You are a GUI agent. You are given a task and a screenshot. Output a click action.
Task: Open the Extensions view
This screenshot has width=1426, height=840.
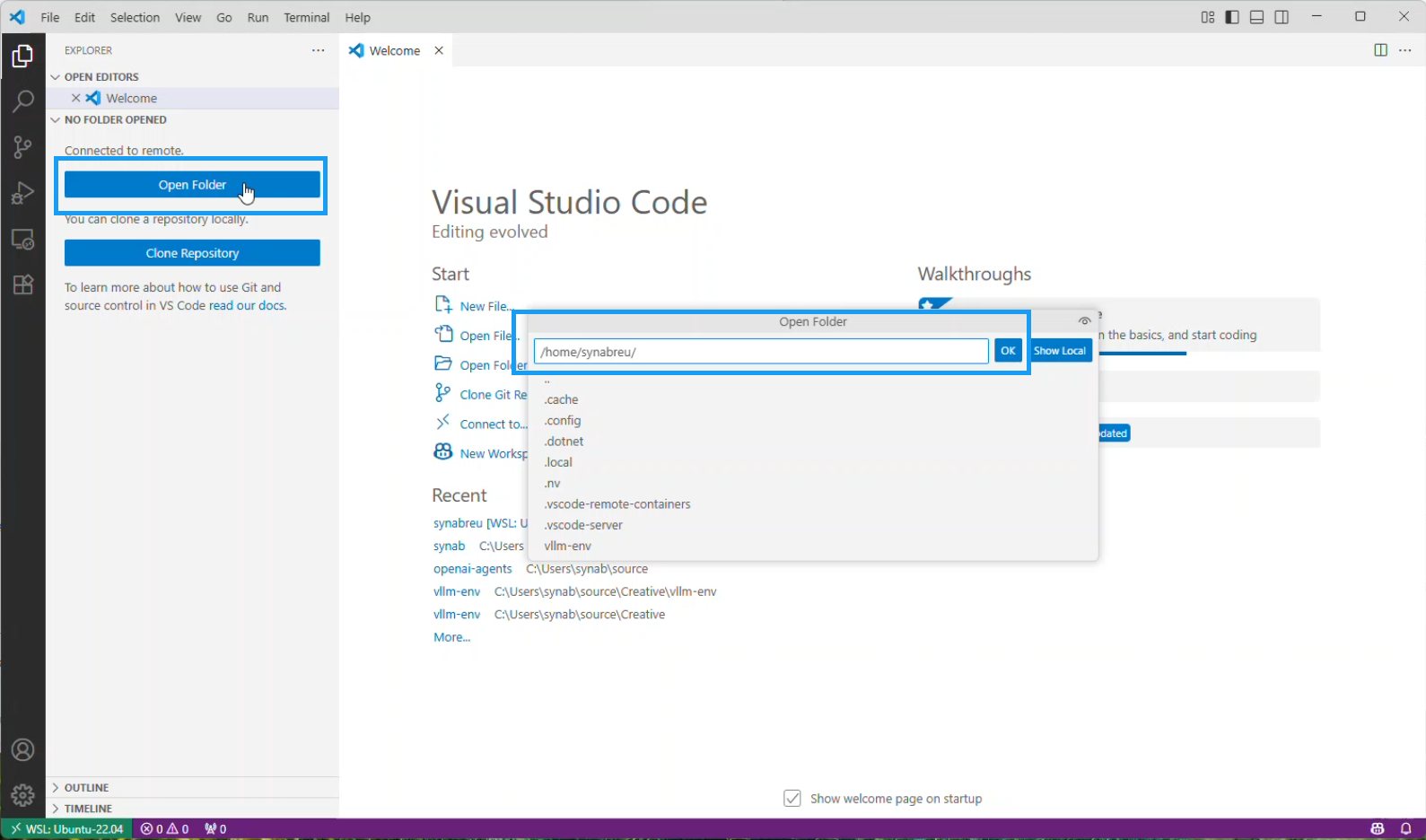point(22,284)
